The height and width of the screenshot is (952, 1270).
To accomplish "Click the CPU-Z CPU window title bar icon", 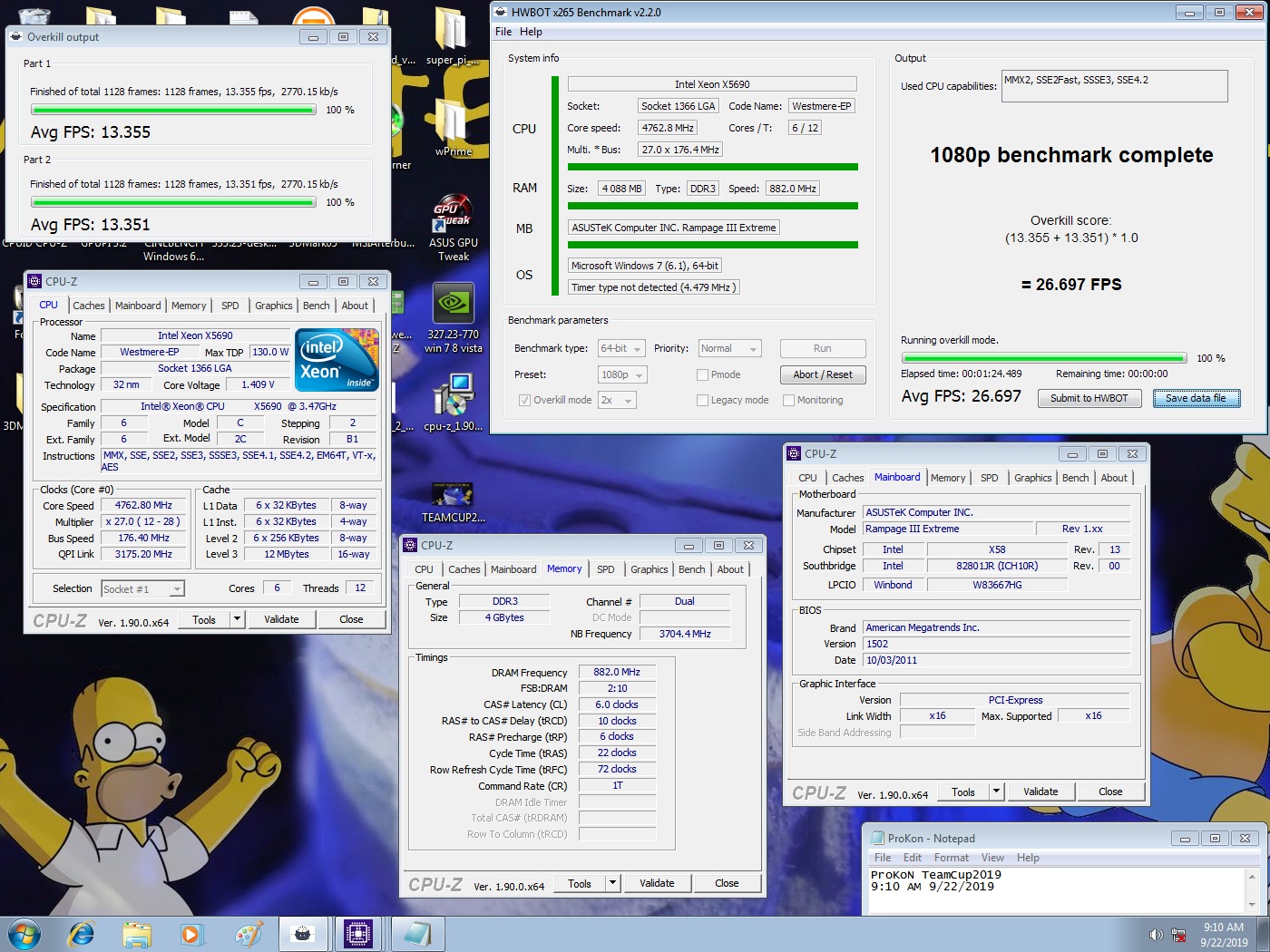I will [x=34, y=281].
